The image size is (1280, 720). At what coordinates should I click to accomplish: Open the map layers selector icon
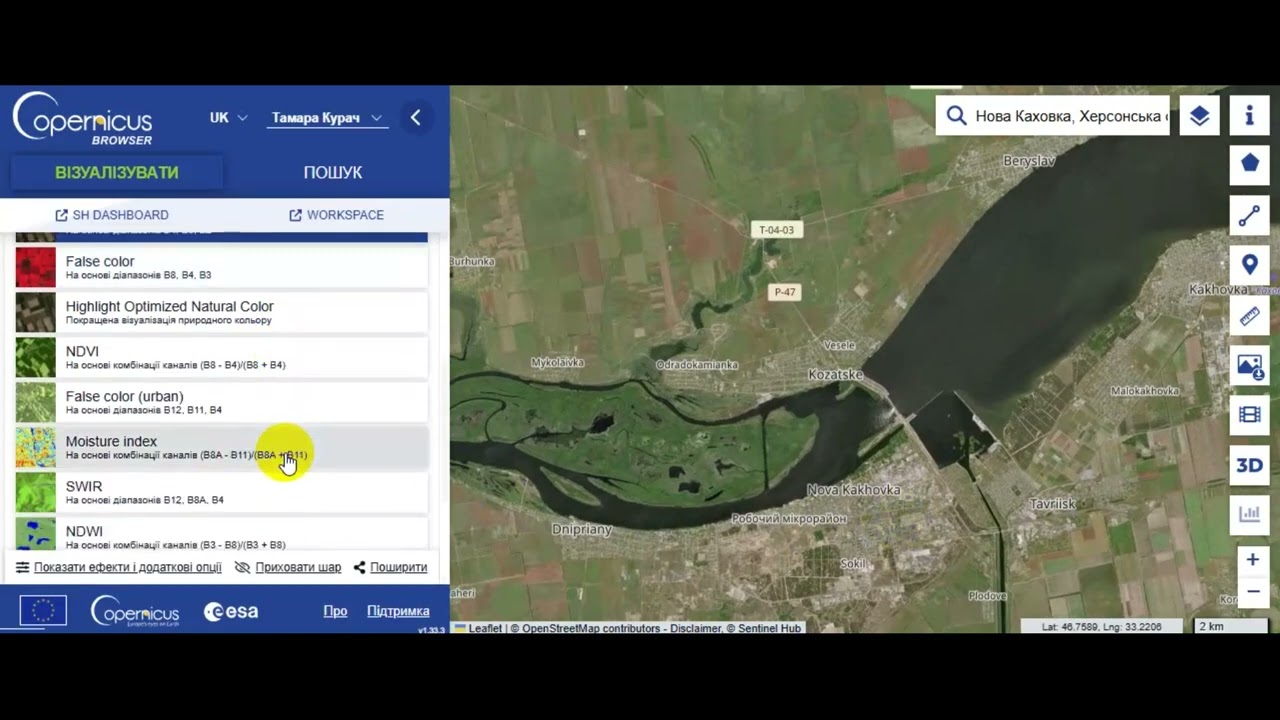coord(1199,116)
